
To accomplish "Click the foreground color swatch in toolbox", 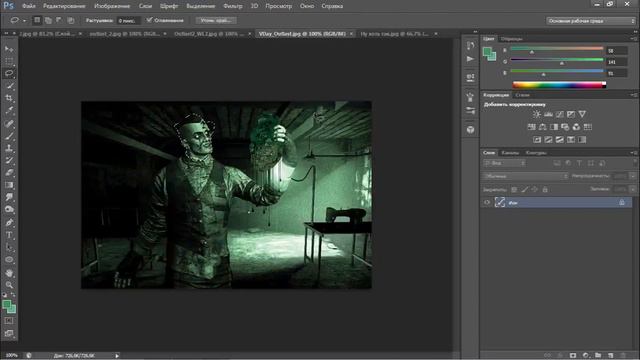I will pyautogui.click(x=7, y=304).
